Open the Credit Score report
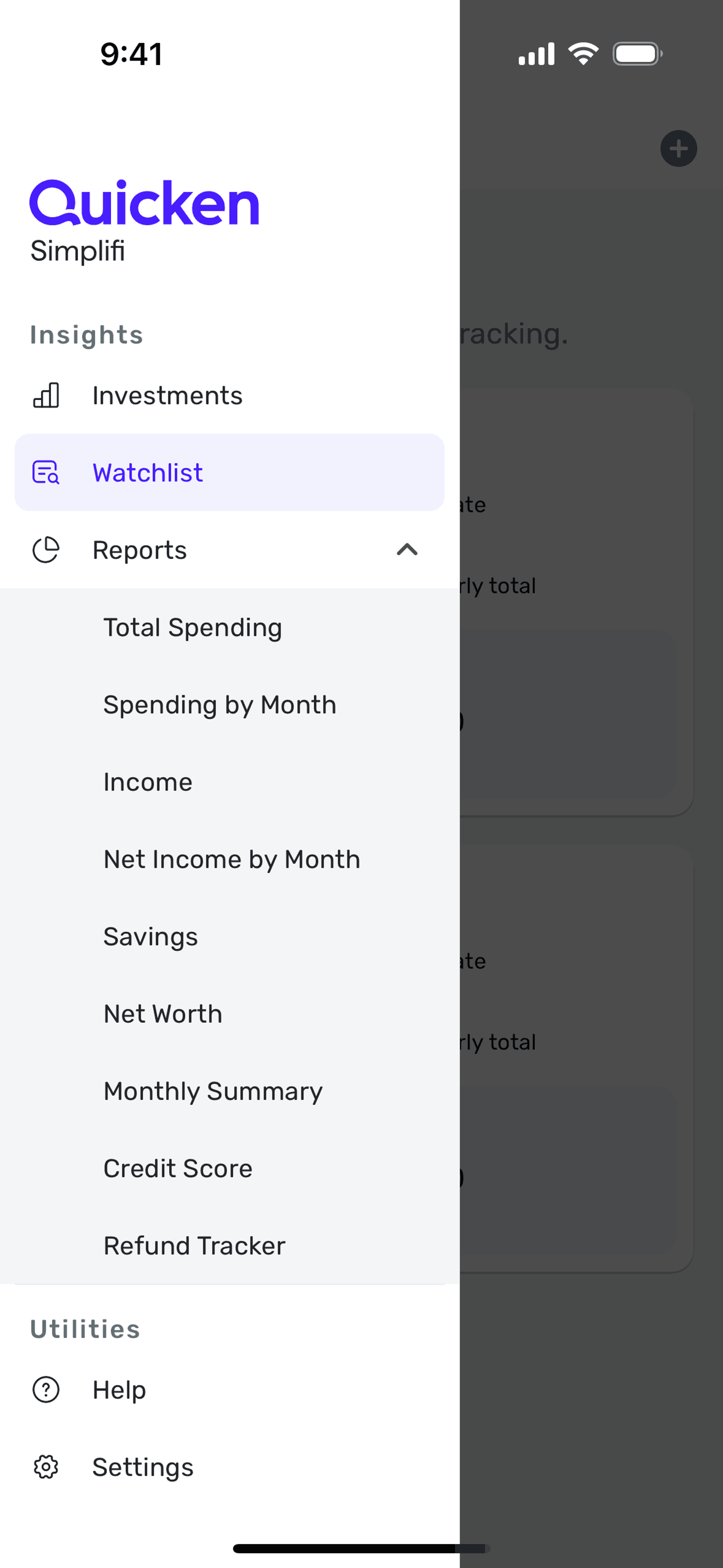 [x=229, y=1169]
